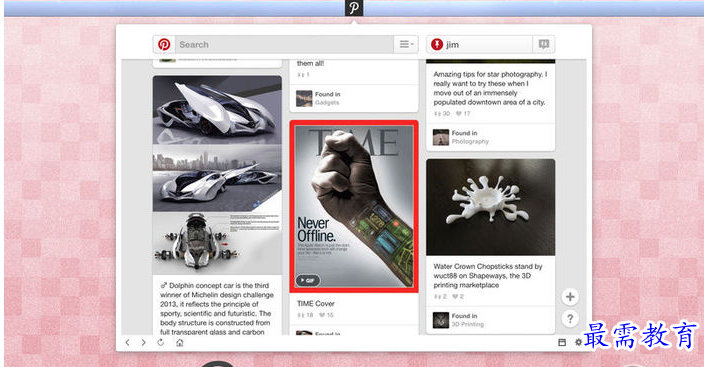The height and width of the screenshot is (367, 705).
Task: Click the Water Crown Chopsticks stand description
Action: 488,276
